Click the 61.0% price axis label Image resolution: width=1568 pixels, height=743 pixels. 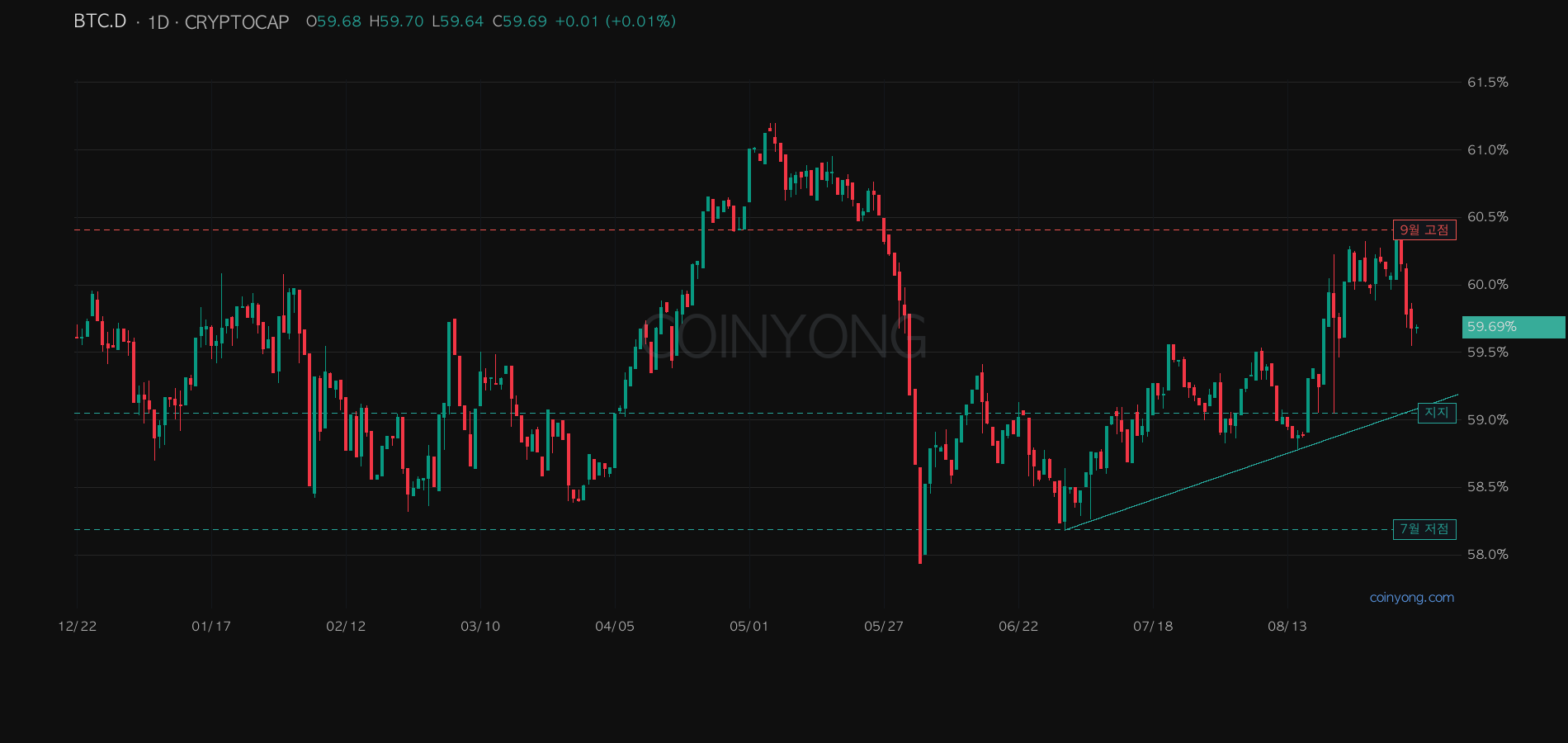(1487, 150)
